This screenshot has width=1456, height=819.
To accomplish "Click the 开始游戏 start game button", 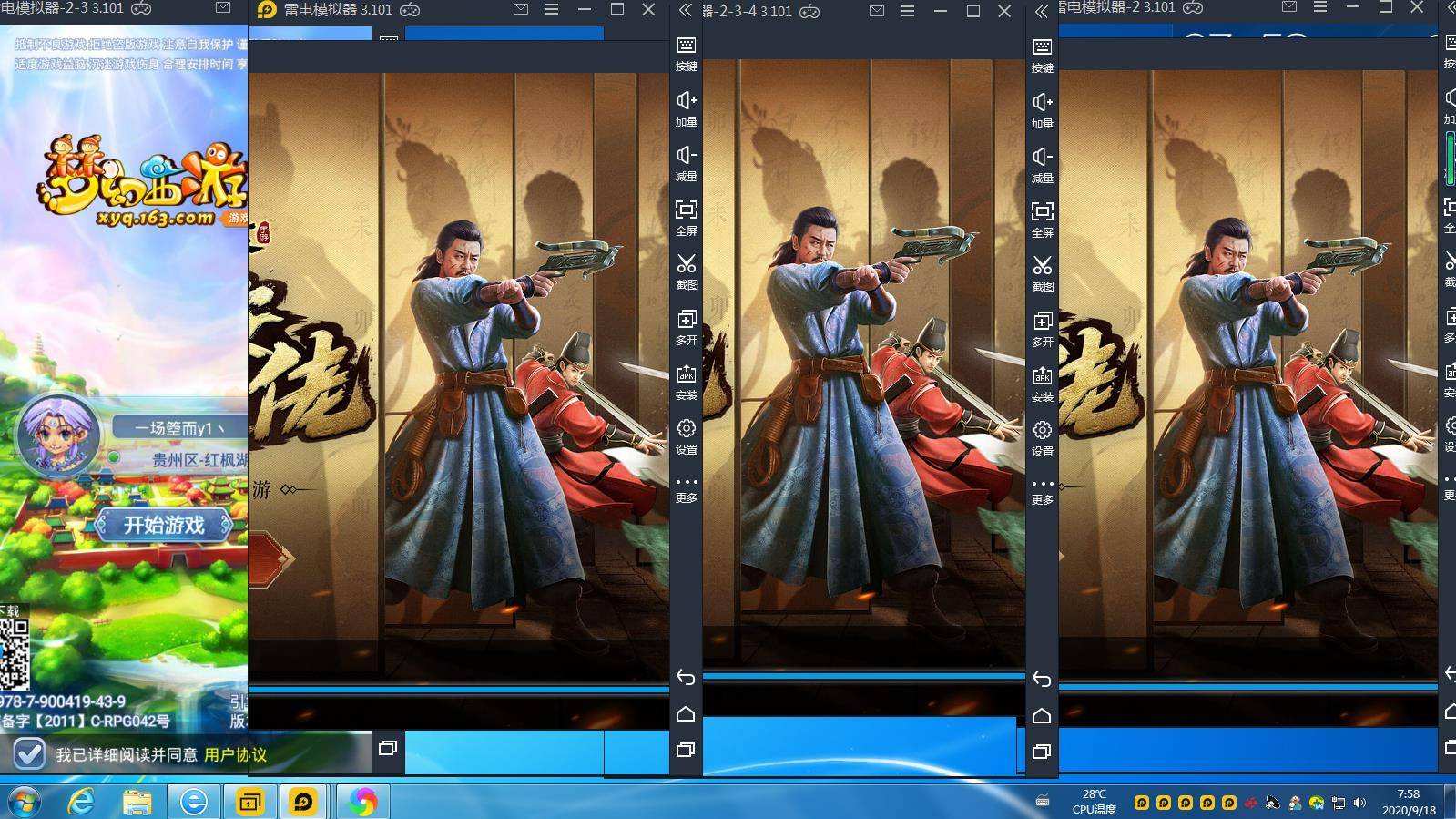I will 164,525.
